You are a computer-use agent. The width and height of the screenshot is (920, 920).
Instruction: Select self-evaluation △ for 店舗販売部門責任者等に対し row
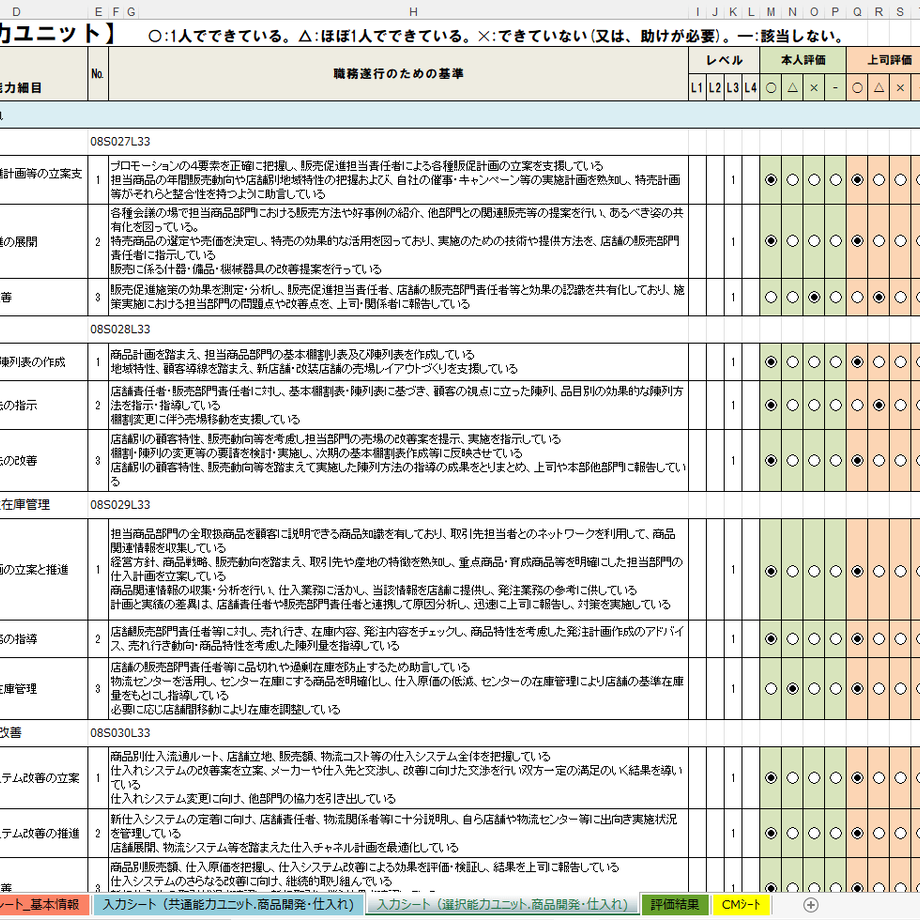pos(792,638)
